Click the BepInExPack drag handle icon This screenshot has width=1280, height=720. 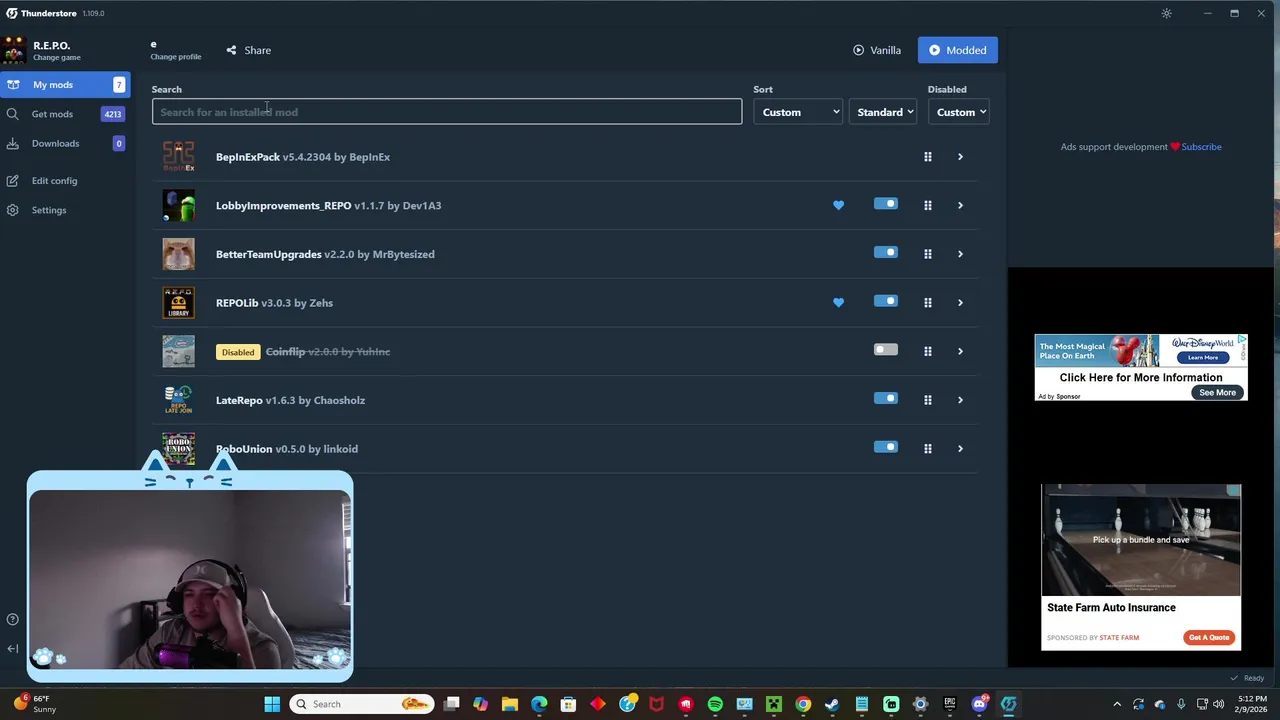(928, 157)
